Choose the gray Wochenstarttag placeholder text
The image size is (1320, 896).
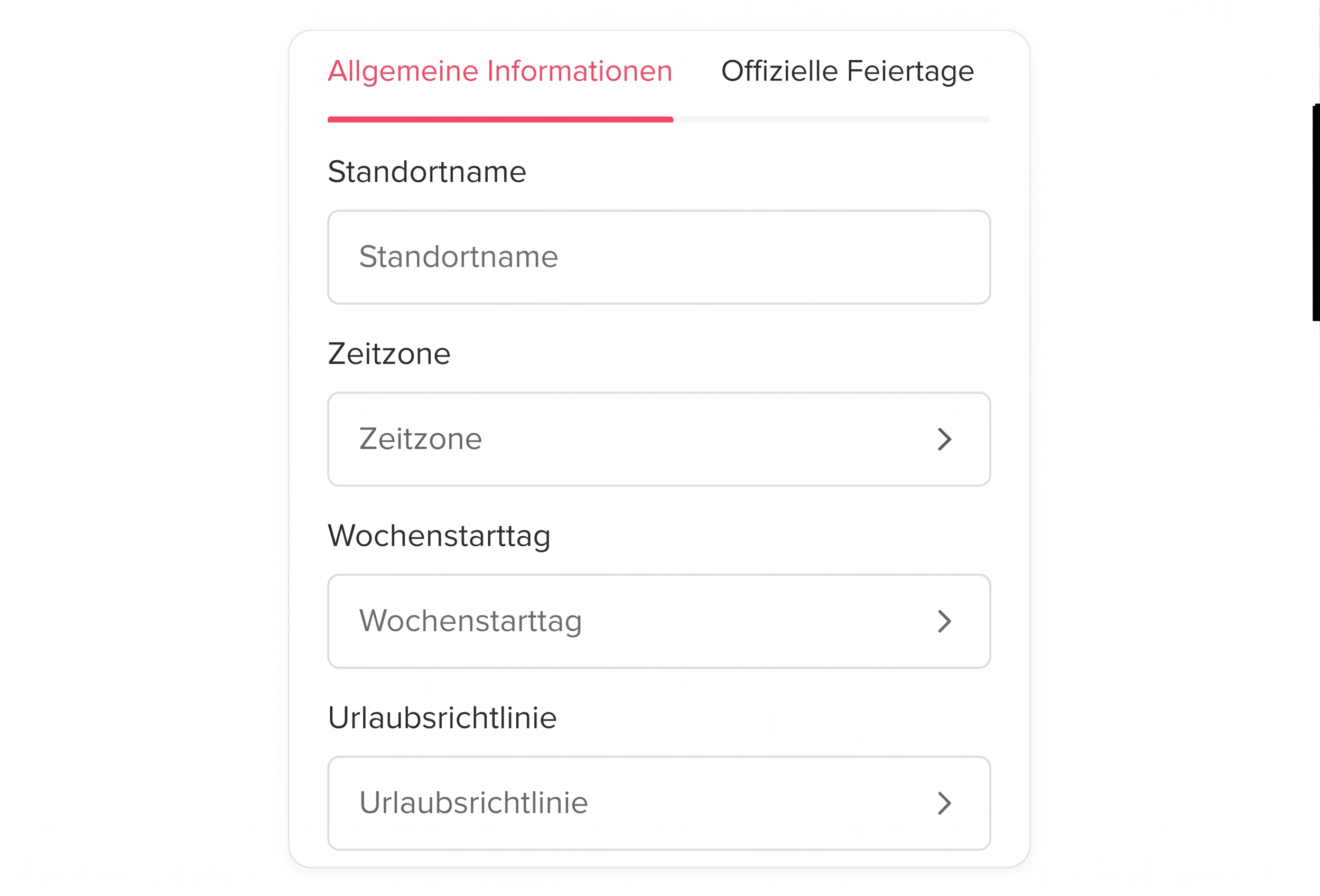(470, 621)
